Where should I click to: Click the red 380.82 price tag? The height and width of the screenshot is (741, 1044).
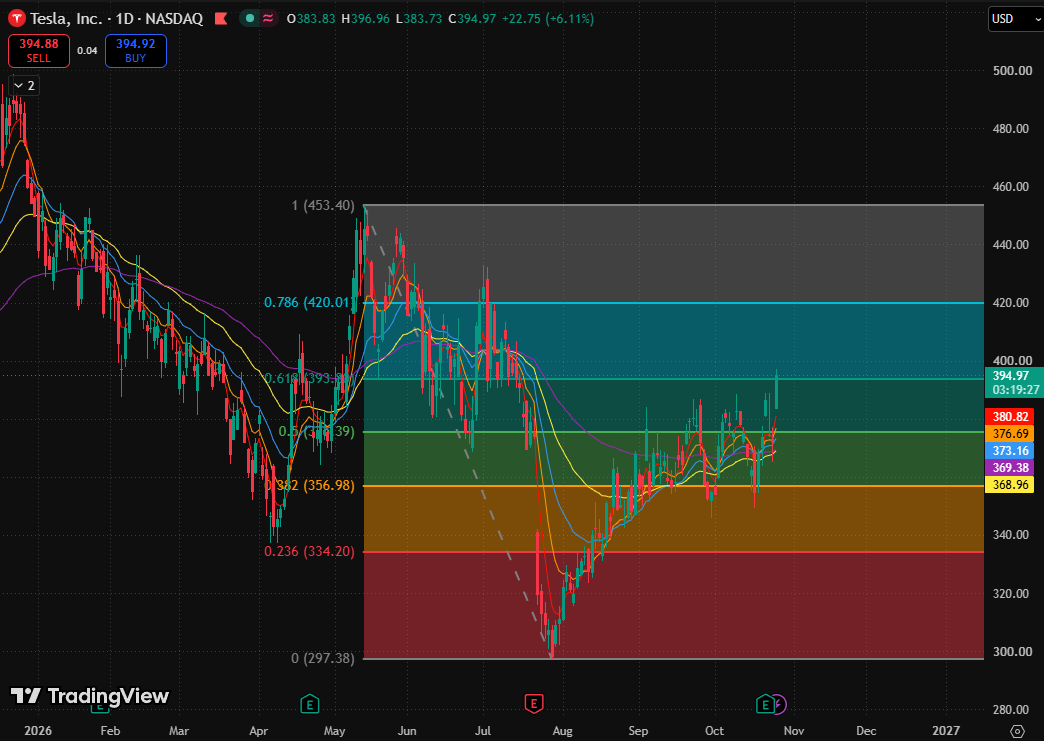pyautogui.click(x=1009, y=417)
